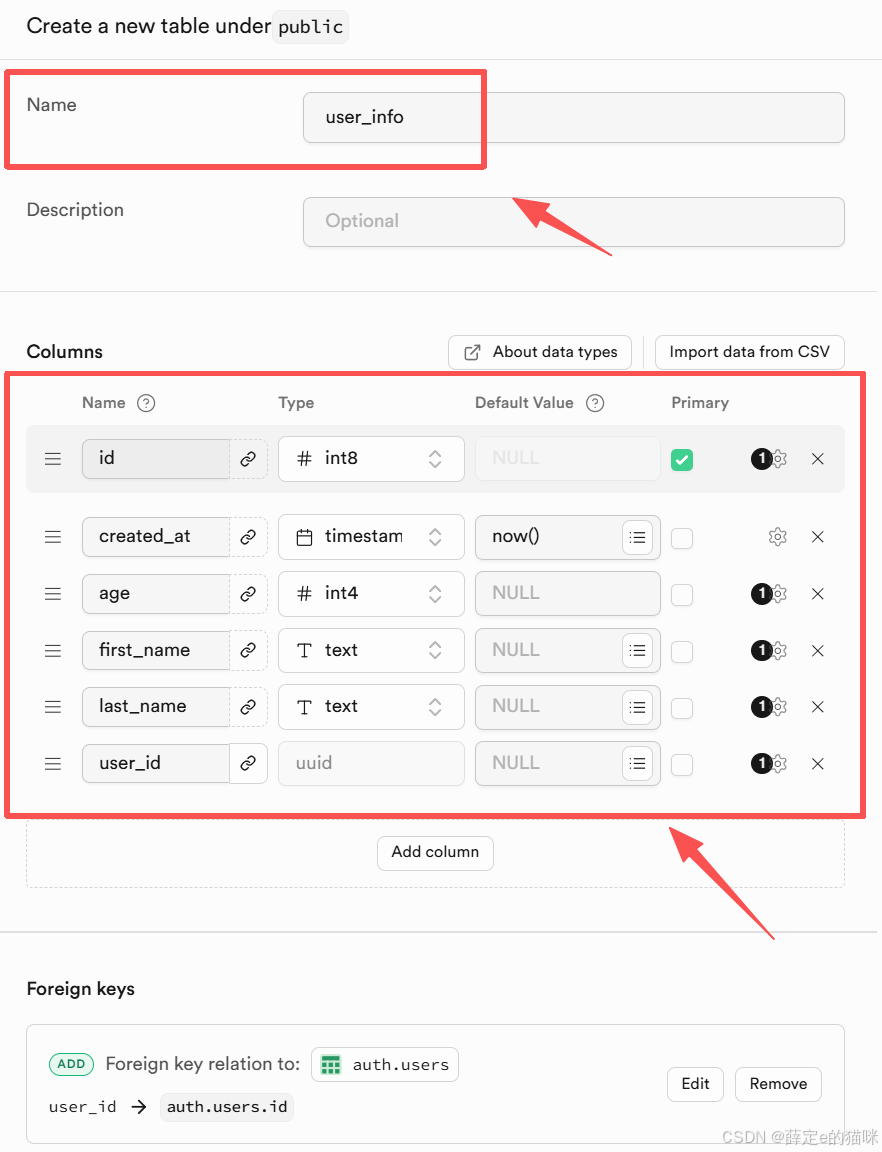Viewport: 882px width, 1152px height.
Task: Click the age column name field
Action: (156, 594)
